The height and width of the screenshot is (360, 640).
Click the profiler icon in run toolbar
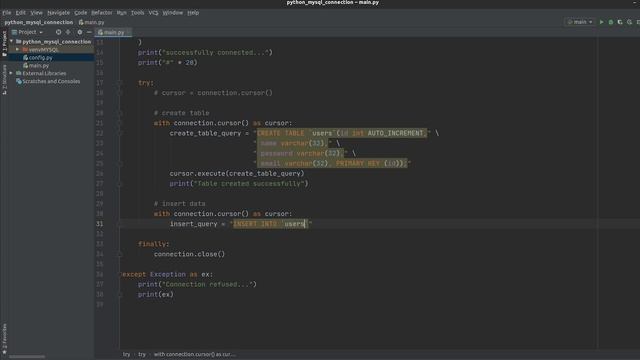click(x=629, y=22)
